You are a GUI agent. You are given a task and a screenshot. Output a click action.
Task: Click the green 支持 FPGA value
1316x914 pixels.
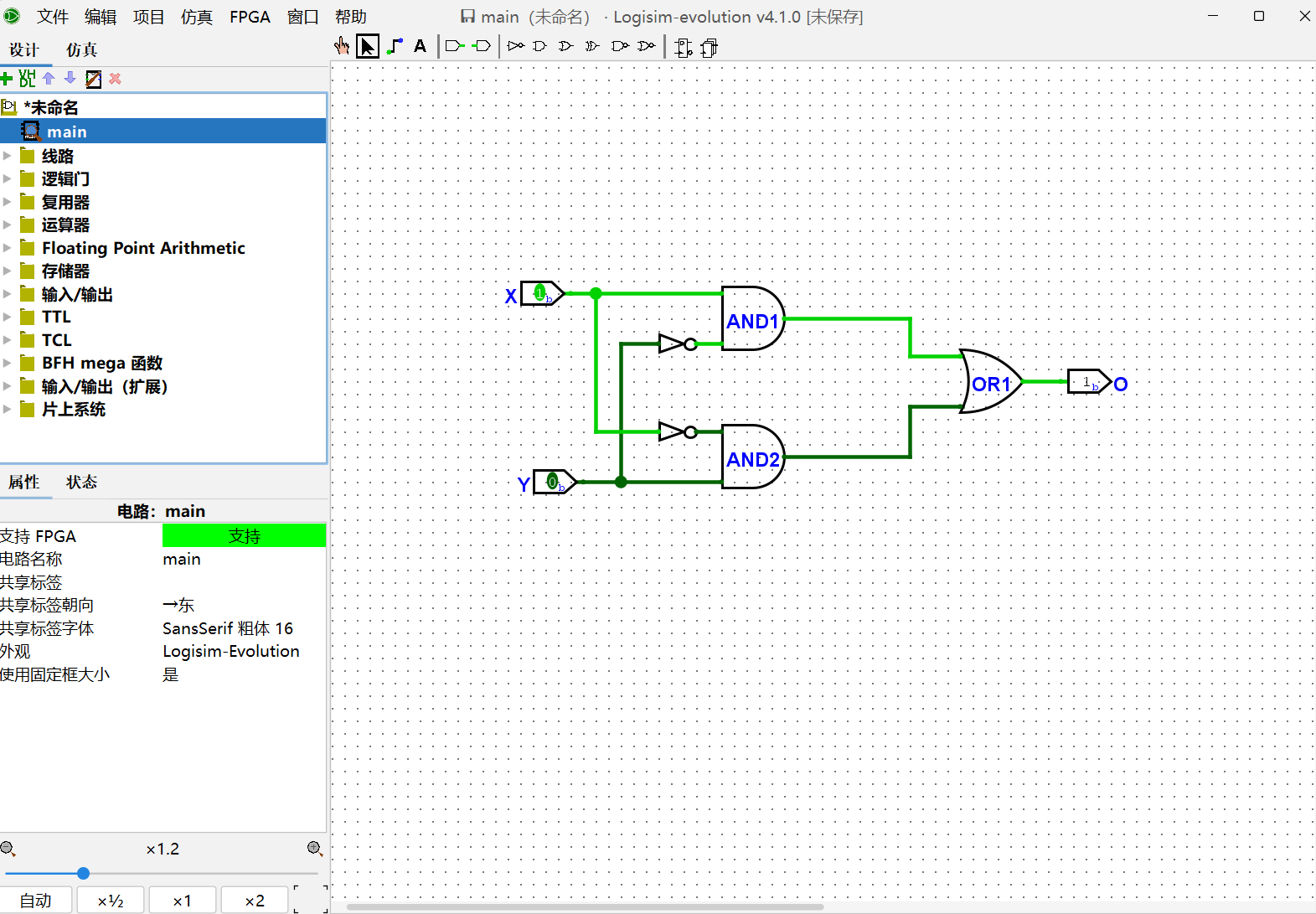pos(245,535)
